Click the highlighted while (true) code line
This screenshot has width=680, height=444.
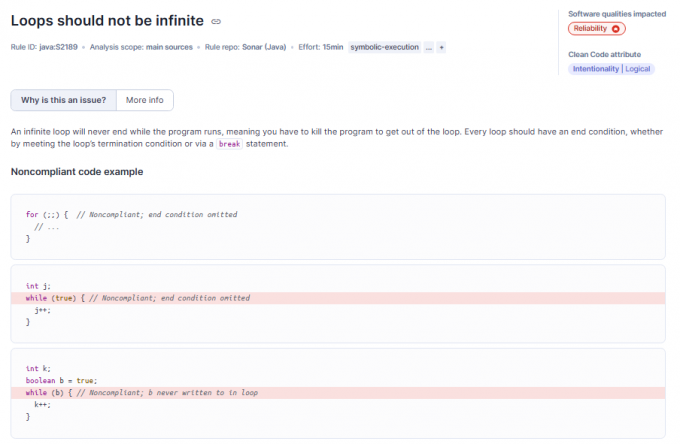(138, 298)
